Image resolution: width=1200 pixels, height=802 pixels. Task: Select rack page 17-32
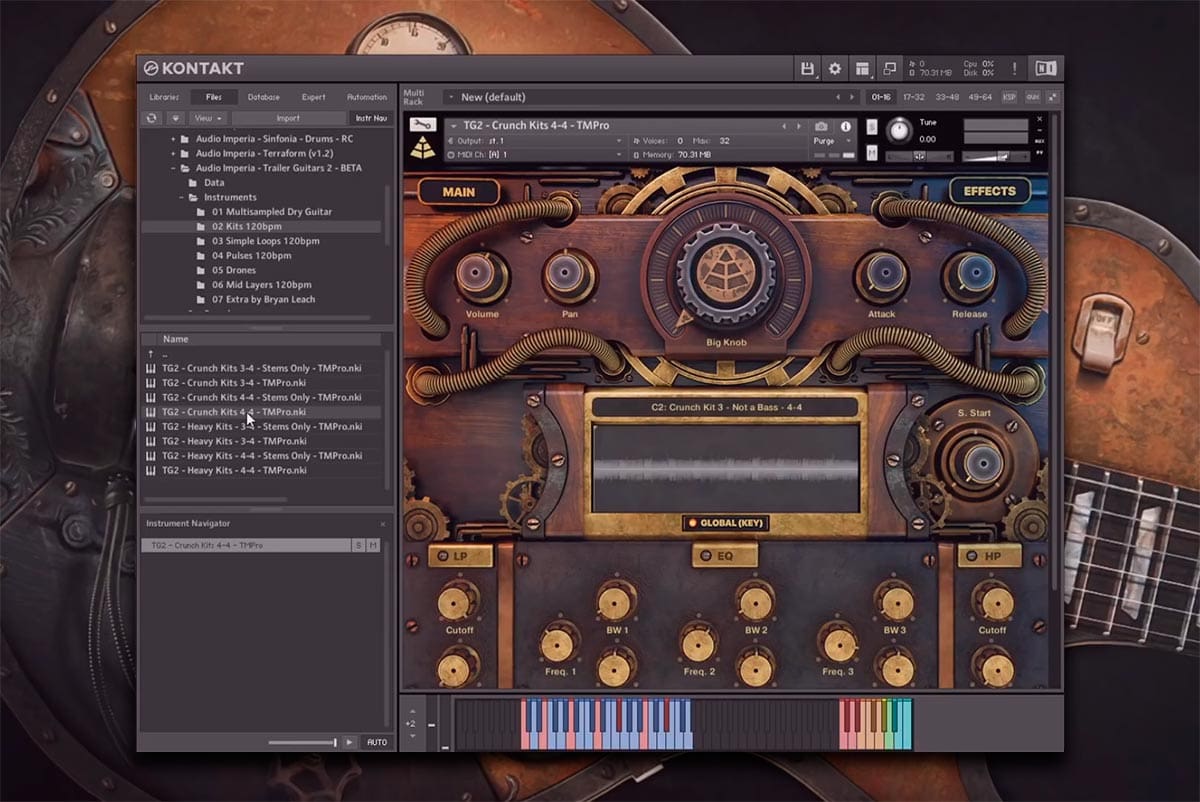click(x=913, y=97)
